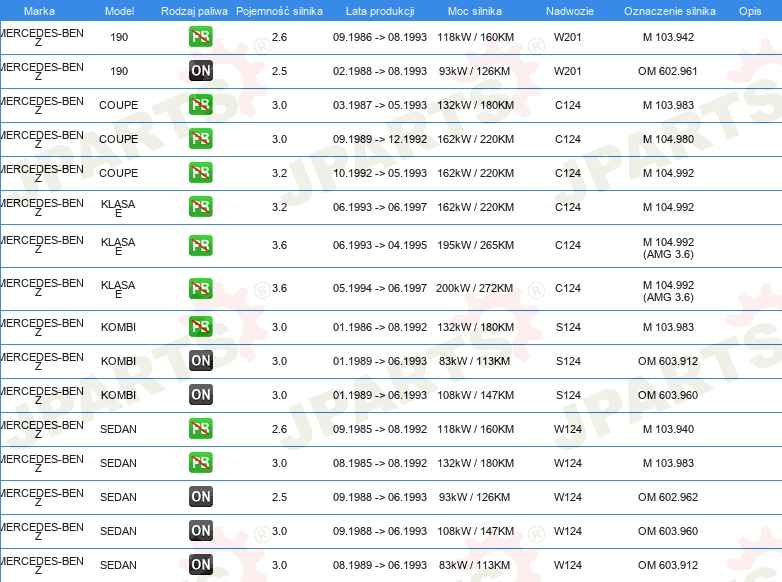Click the dates 06.1993 -> 06.1997
Image resolution: width=782 pixels, height=582 pixels.
click(x=380, y=207)
